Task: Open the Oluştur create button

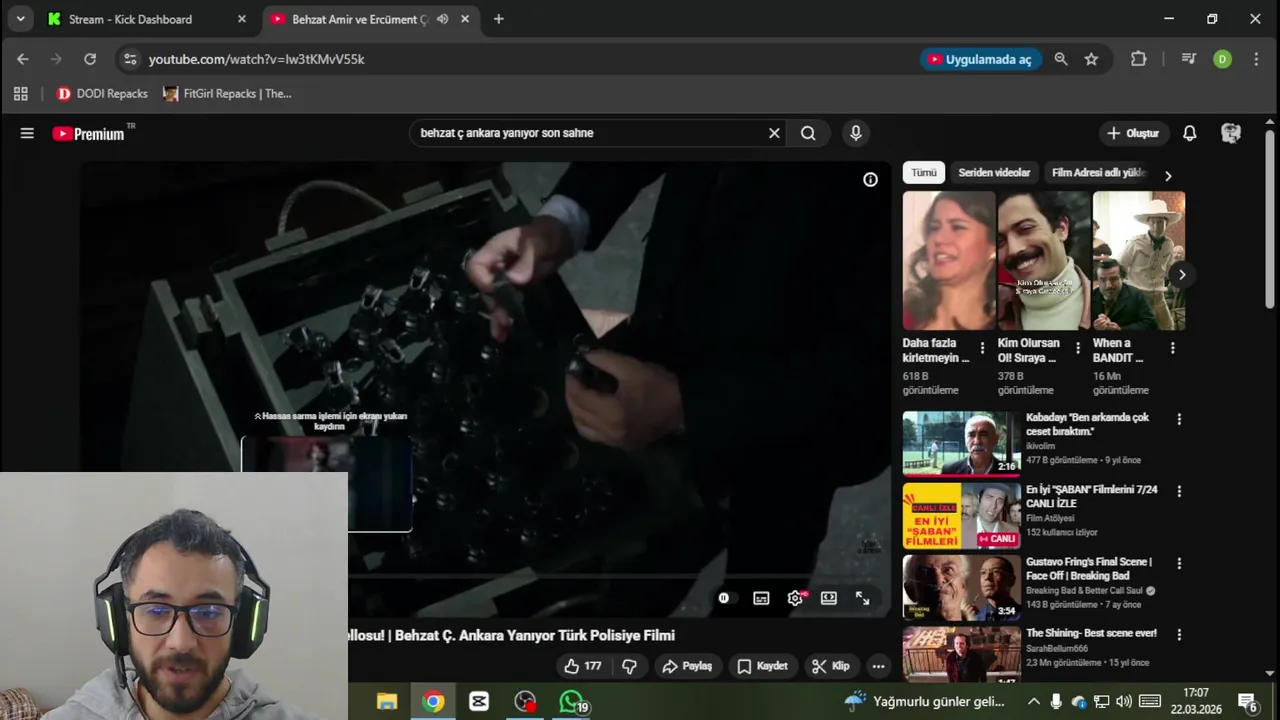Action: point(1133,133)
